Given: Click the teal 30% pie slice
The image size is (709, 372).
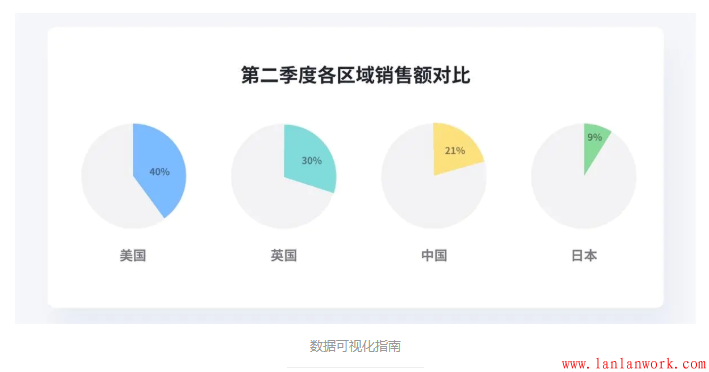Looking at the screenshot, I should [310, 158].
